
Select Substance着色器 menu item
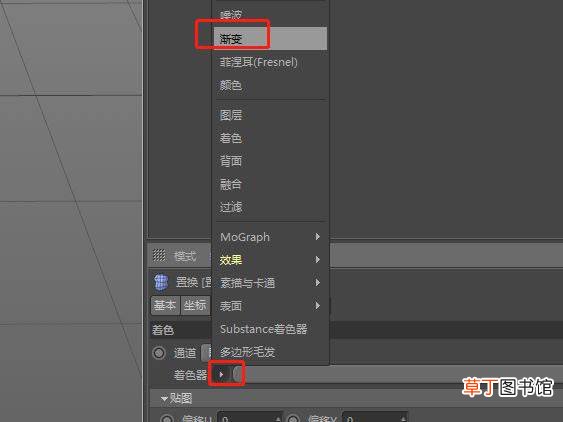click(270, 329)
